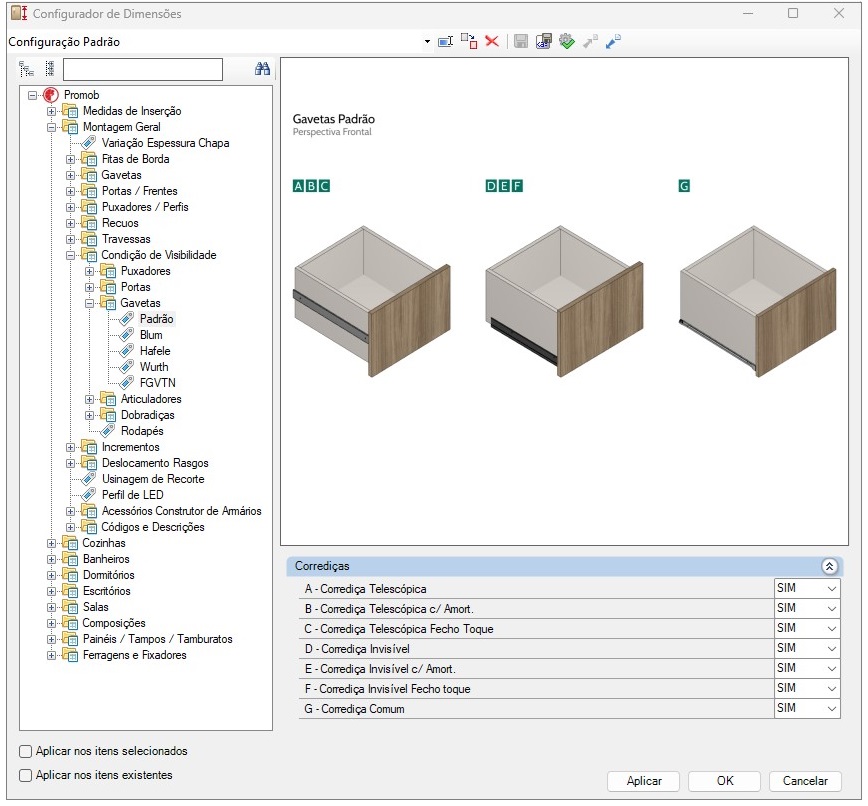Click the tree search text field

click(x=142, y=69)
